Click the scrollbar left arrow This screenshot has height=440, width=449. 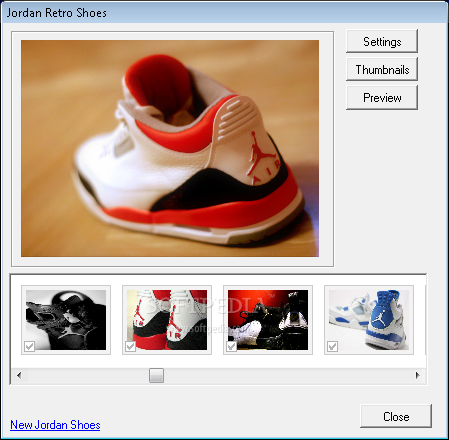(x=19, y=376)
